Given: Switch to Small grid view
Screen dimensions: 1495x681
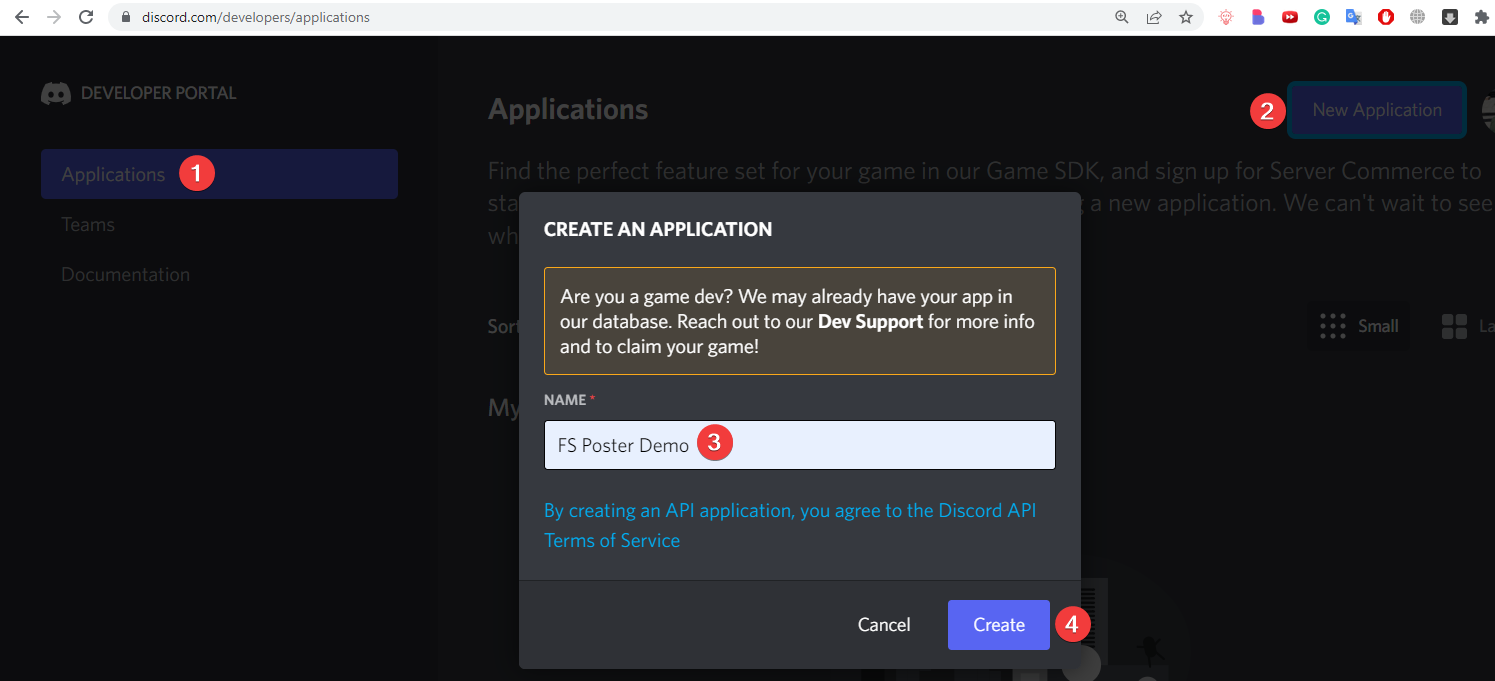Looking at the screenshot, I should pos(1359,326).
